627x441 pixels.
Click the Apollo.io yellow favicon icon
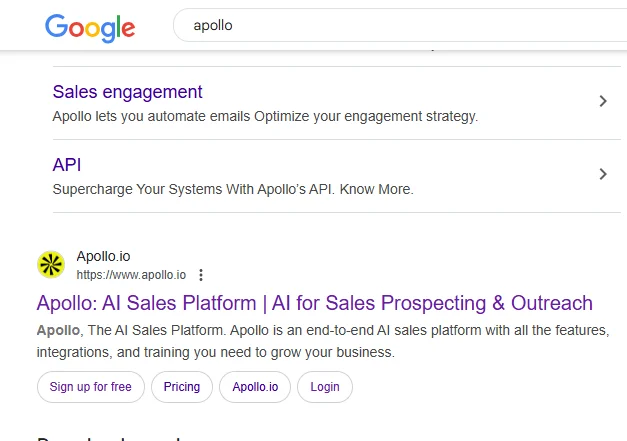(x=51, y=265)
